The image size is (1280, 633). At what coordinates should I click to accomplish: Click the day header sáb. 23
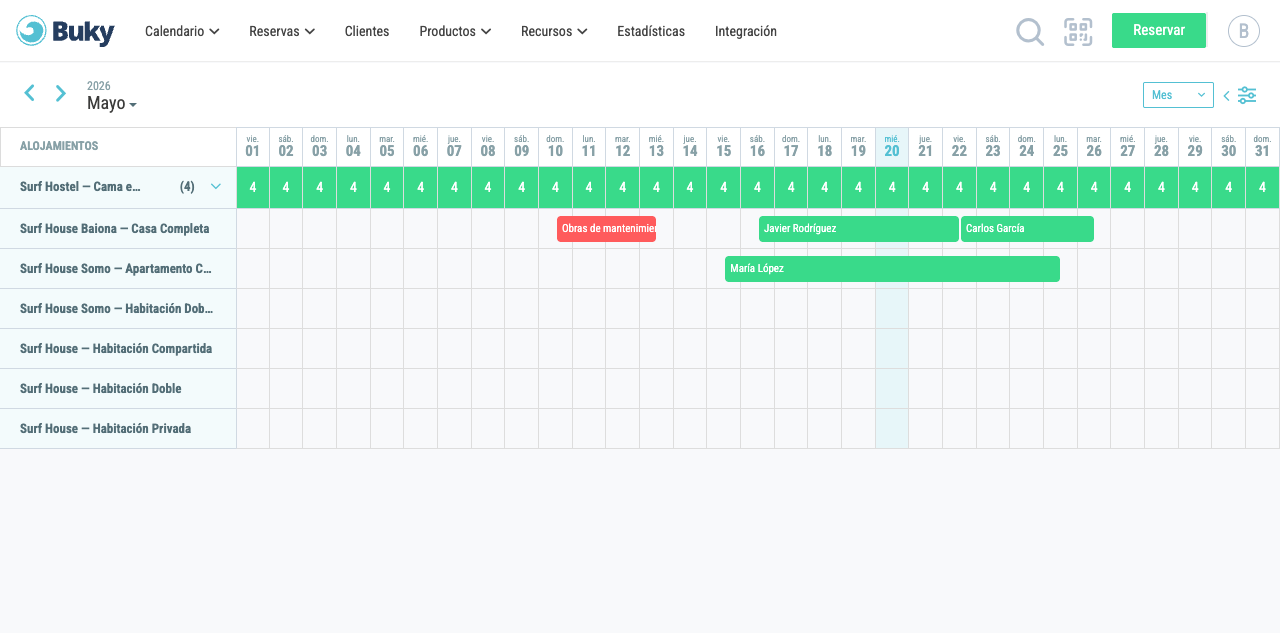pyautogui.click(x=993, y=147)
